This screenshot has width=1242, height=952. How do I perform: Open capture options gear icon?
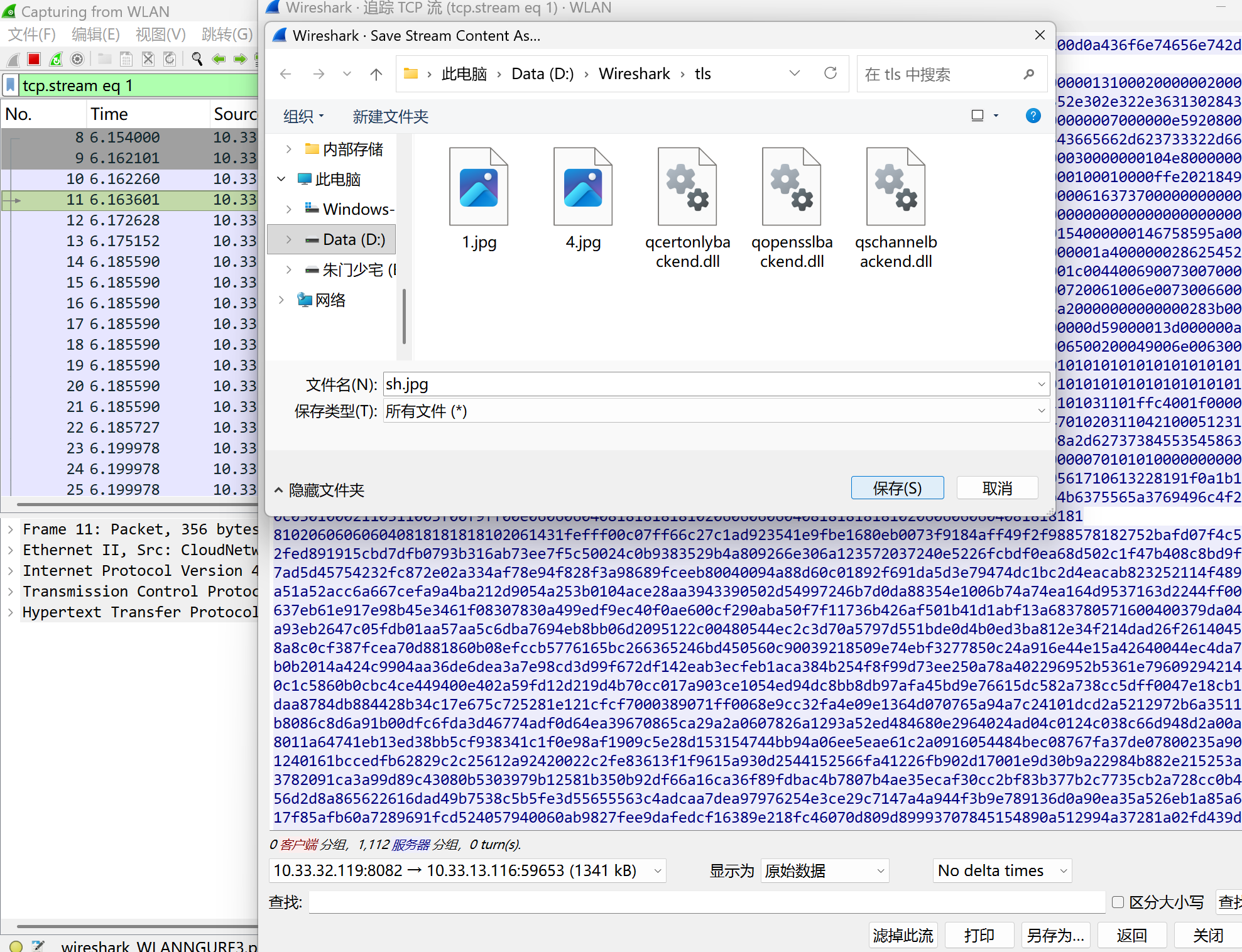(x=77, y=59)
